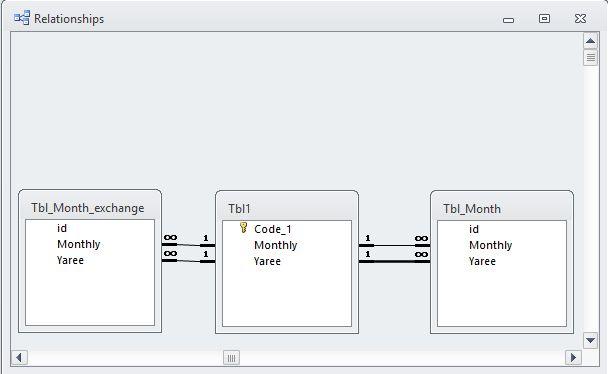The image size is (608, 374).
Task: Click the horizontal scrollbar thumb
Action: [x=231, y=358]
